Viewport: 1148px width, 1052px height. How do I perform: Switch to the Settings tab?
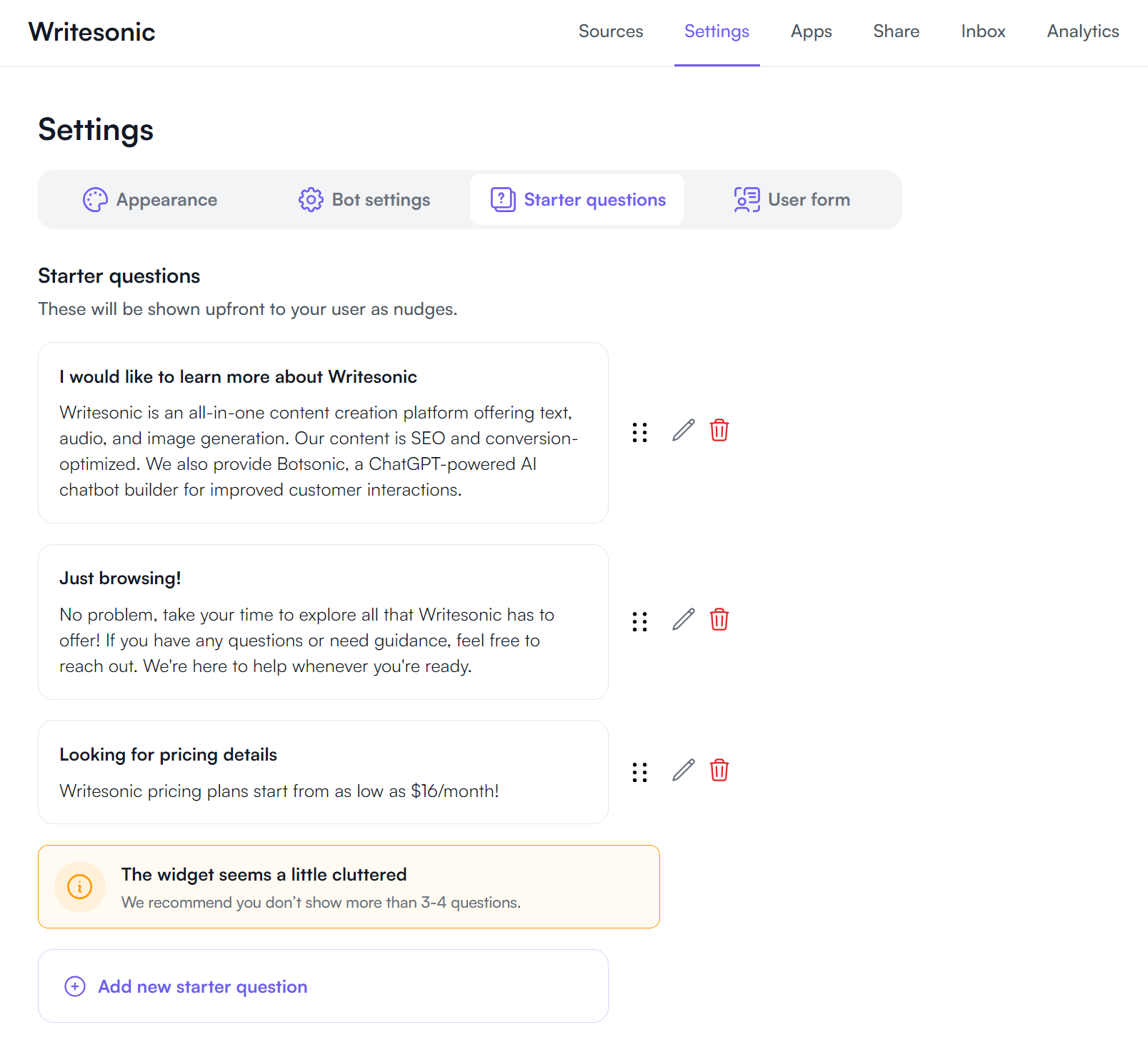click(x=717, y=31)
